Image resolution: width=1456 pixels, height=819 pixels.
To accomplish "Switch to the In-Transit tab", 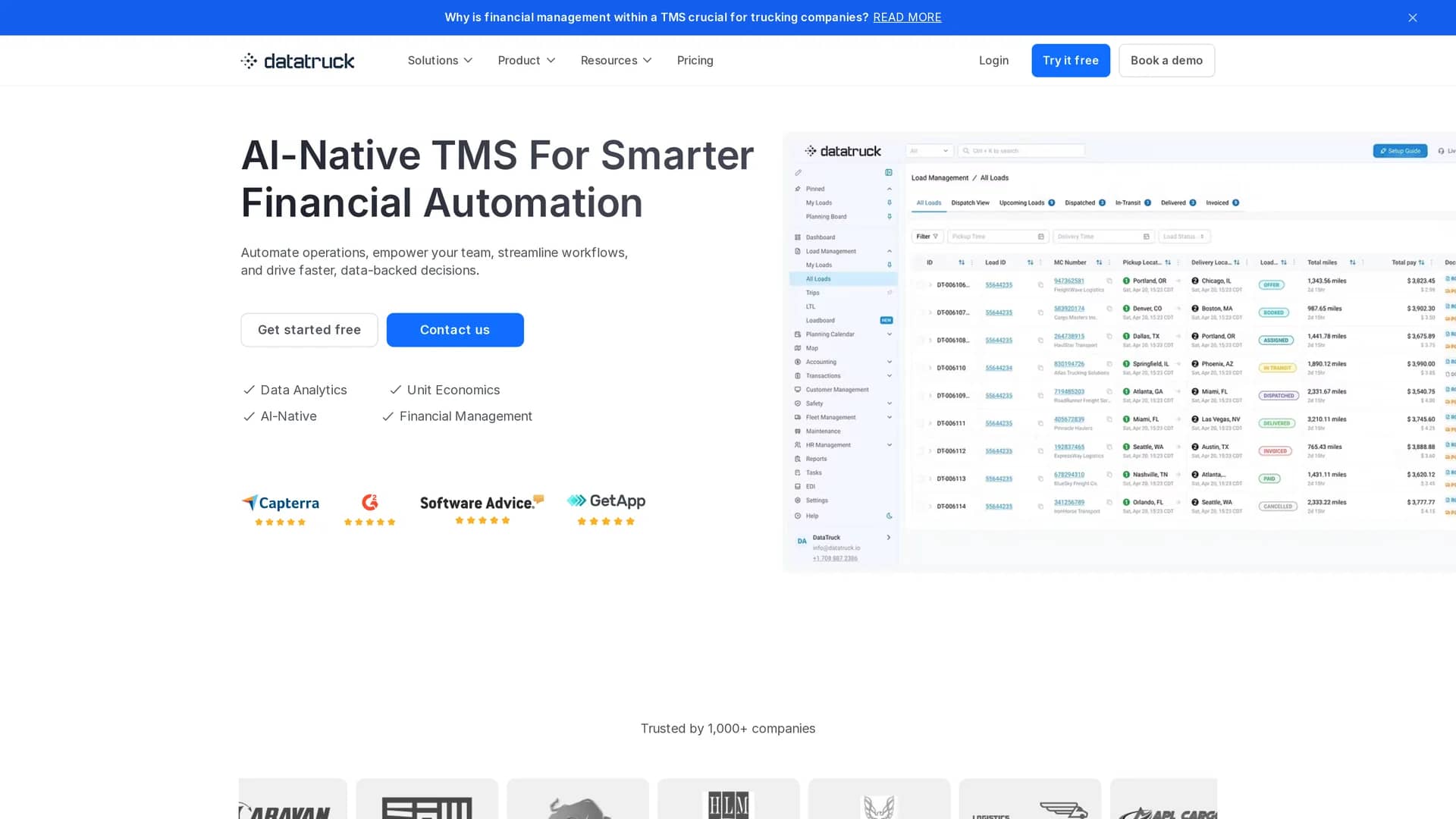I will point(1133,203).
